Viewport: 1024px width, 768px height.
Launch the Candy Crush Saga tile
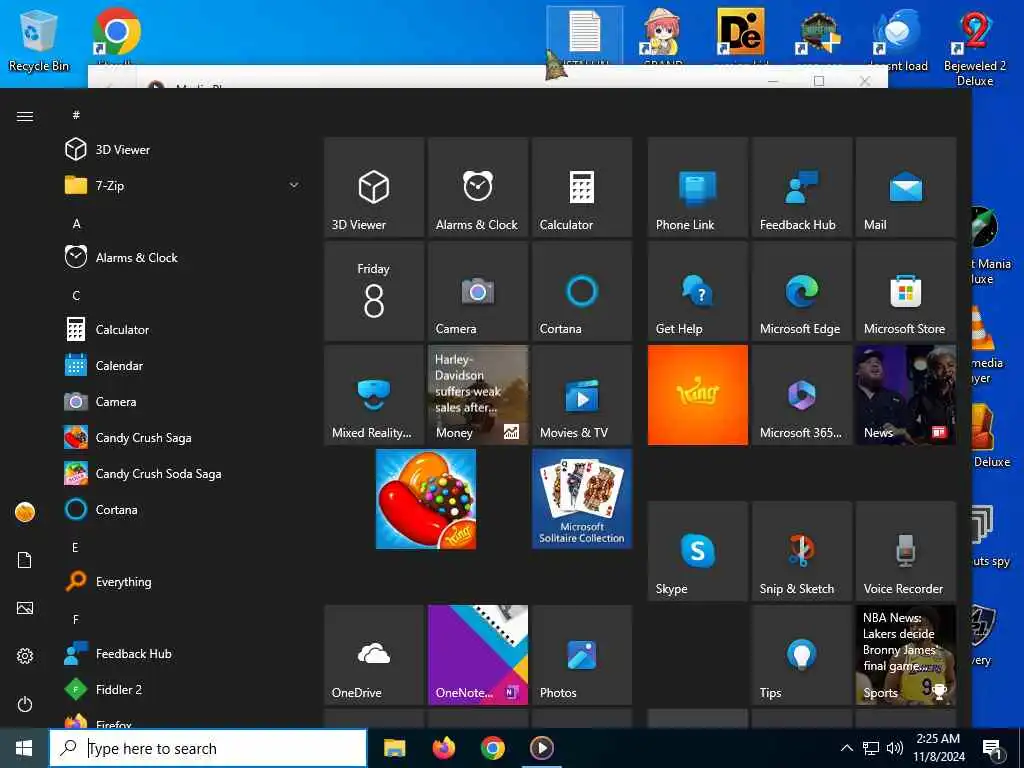click(x=426, y=499)
